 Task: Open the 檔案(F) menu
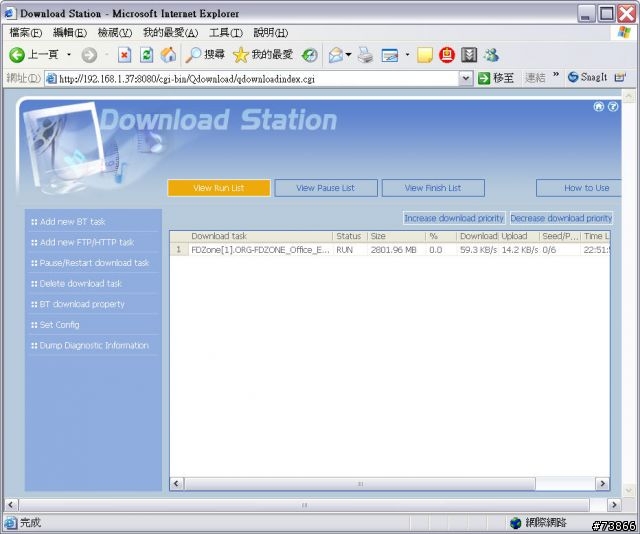pos(25,32)
